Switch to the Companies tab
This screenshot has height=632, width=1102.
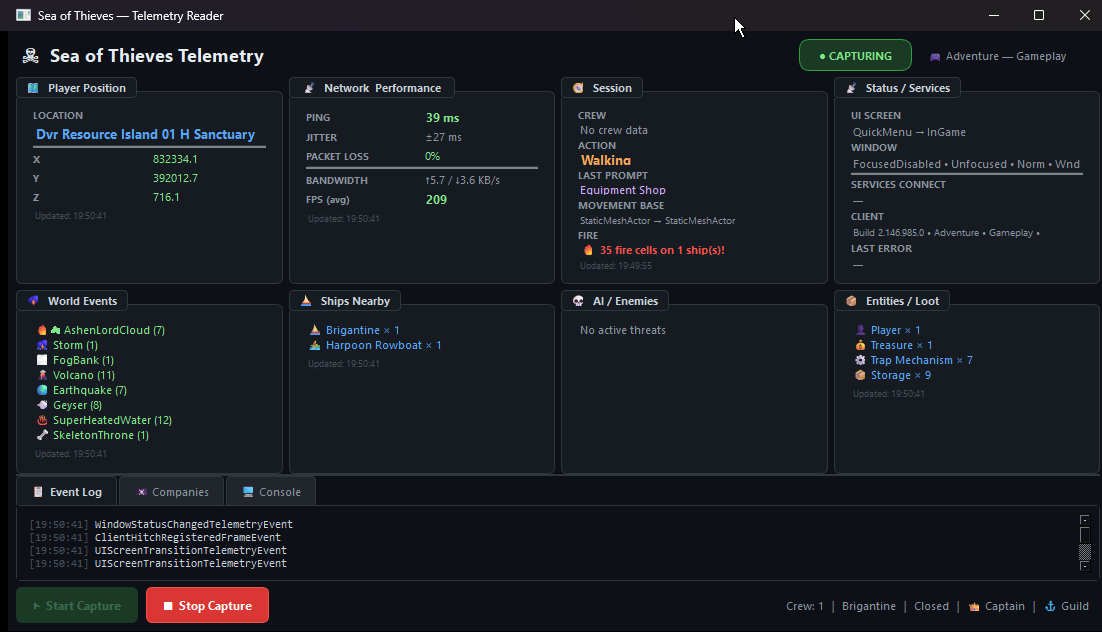[x=172, y=492]
